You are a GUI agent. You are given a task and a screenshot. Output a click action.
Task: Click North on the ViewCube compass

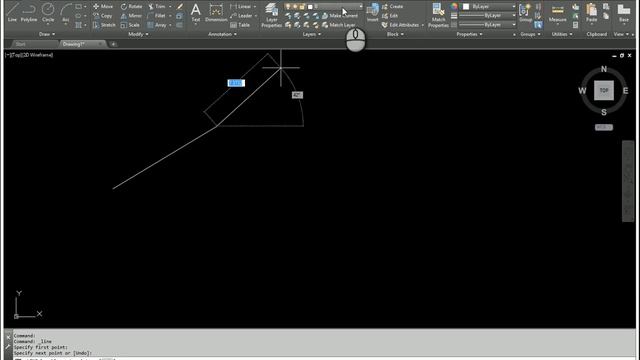pos(604,69)
